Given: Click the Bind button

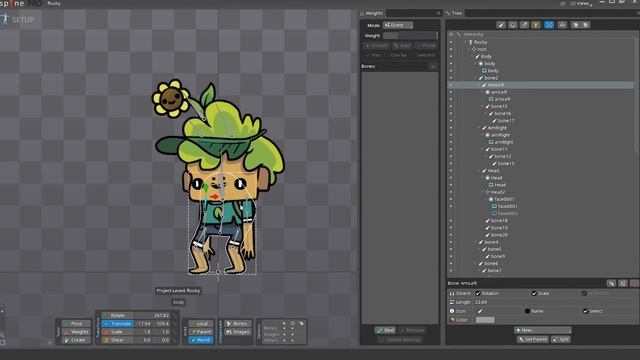Looking at the screenshot, I should coord(385,330).
